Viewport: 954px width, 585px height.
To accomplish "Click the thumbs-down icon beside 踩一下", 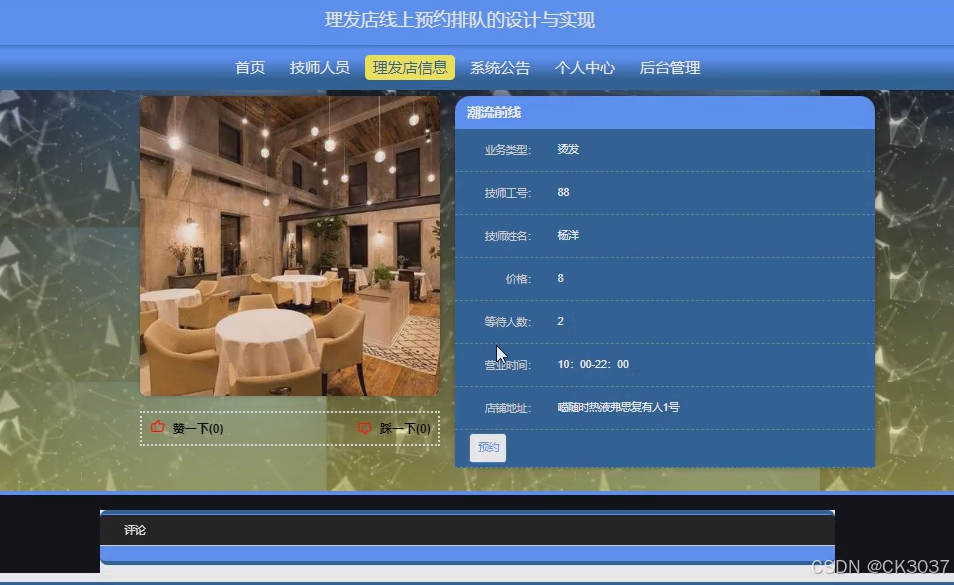I will 365,427.
